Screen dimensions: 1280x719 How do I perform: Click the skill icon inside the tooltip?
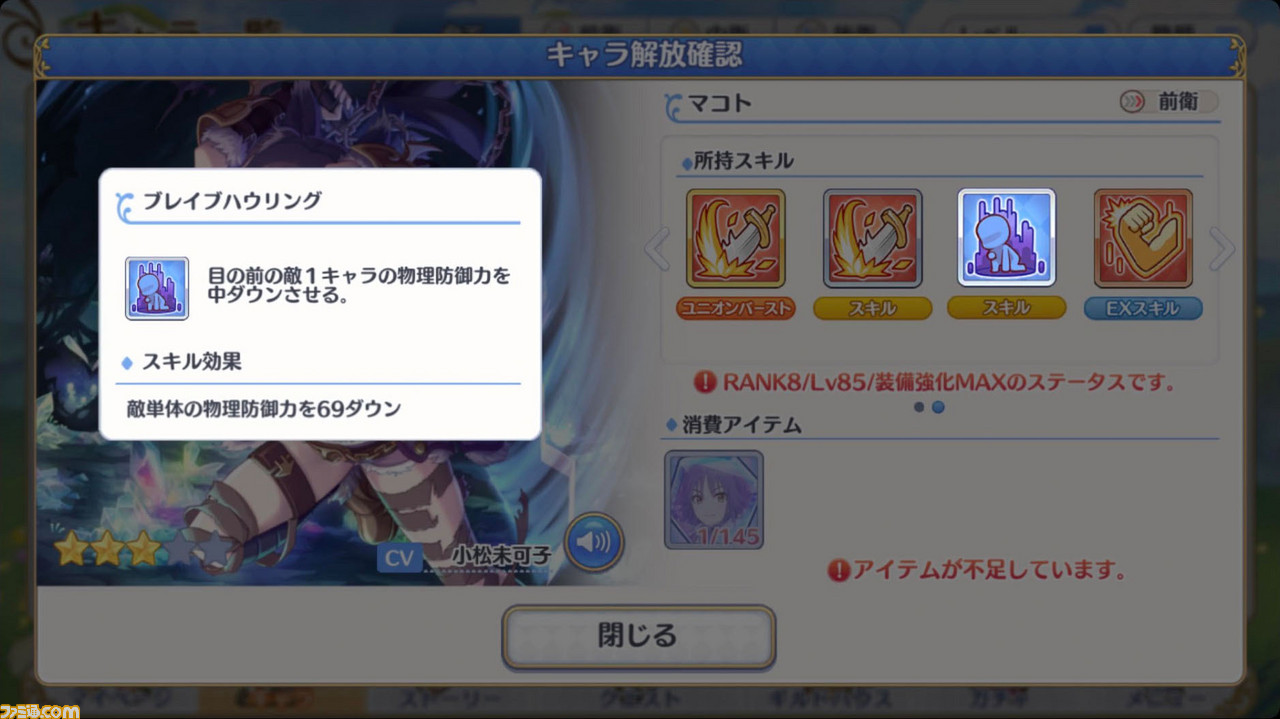click(x=157, y=288)
